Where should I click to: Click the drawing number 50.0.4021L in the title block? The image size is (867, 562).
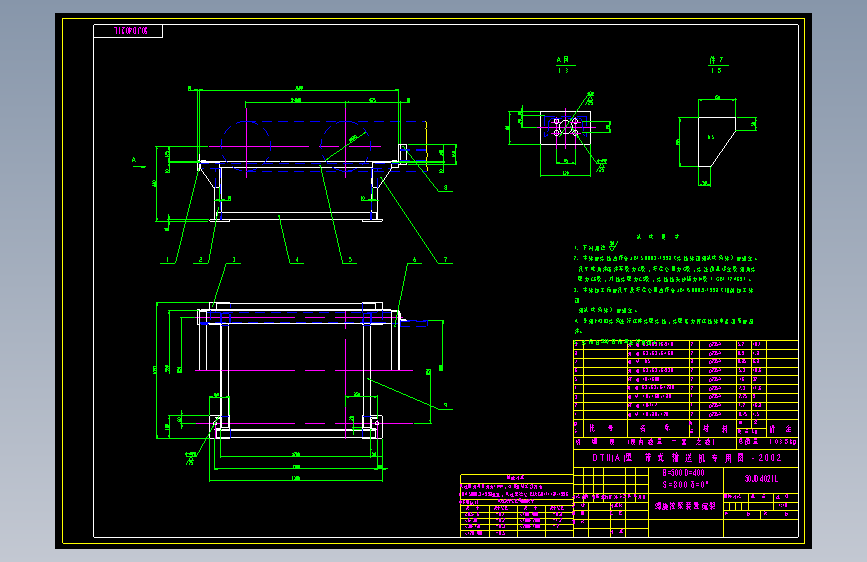761,479
